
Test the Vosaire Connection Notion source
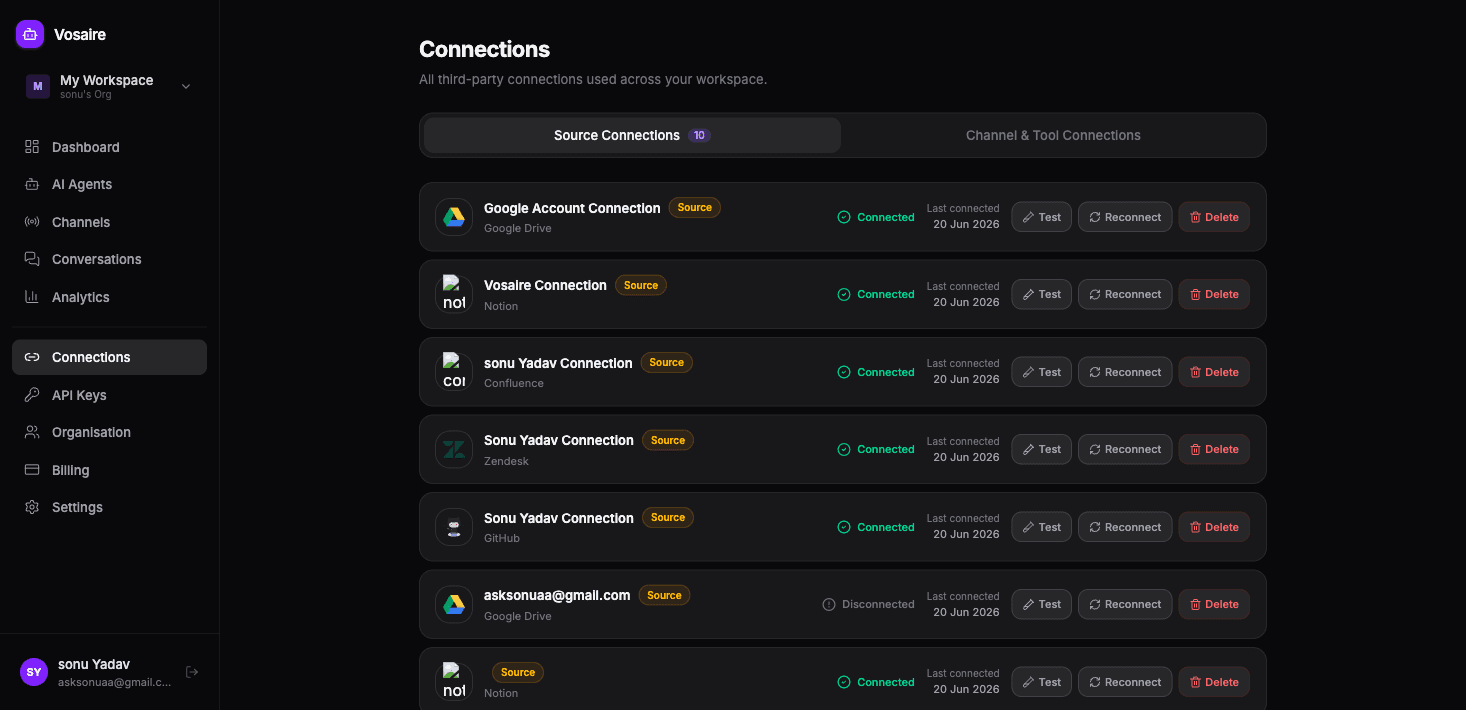click(1041, 294)
